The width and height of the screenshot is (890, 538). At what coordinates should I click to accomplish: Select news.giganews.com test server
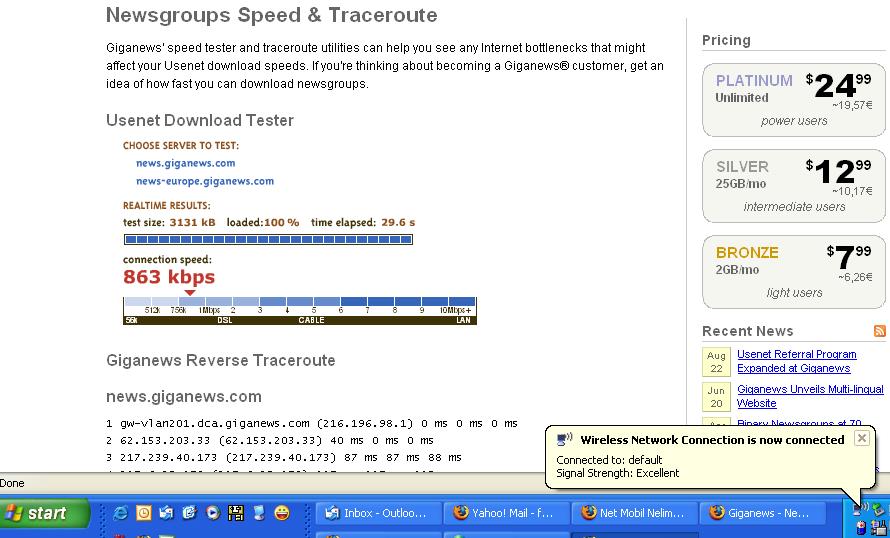coord(186,163)
